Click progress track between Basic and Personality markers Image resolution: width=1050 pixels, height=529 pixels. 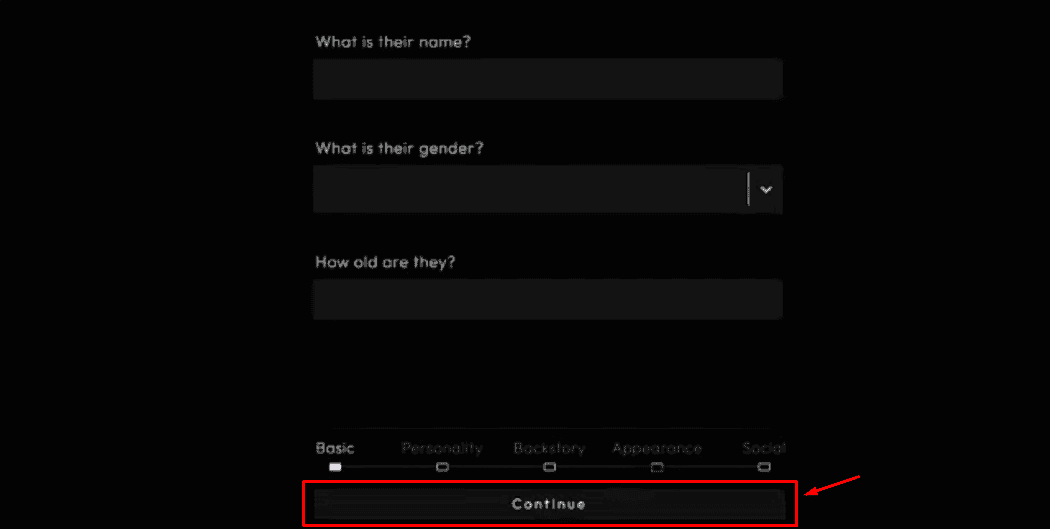coord(388,467)
